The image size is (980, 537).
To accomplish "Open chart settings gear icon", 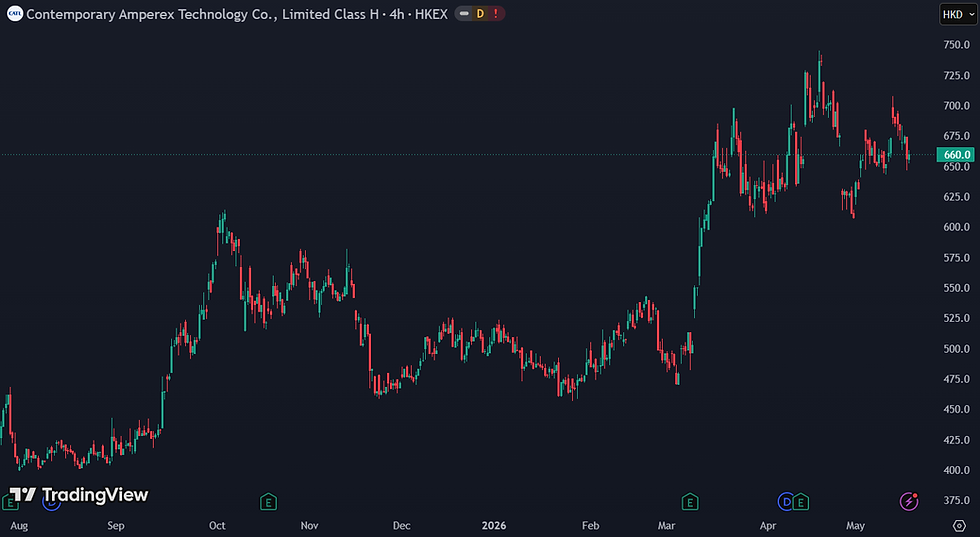I will [959, 526].
